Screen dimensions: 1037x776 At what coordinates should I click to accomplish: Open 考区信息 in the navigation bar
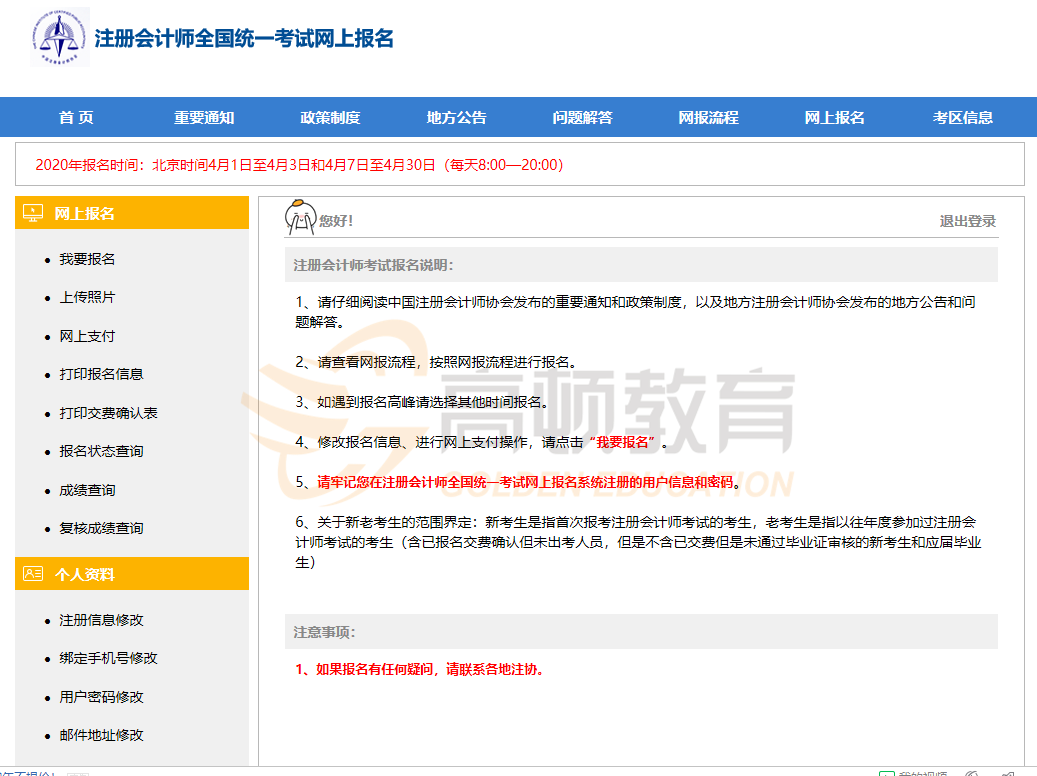pyautogui.click(x=963, y=117)
